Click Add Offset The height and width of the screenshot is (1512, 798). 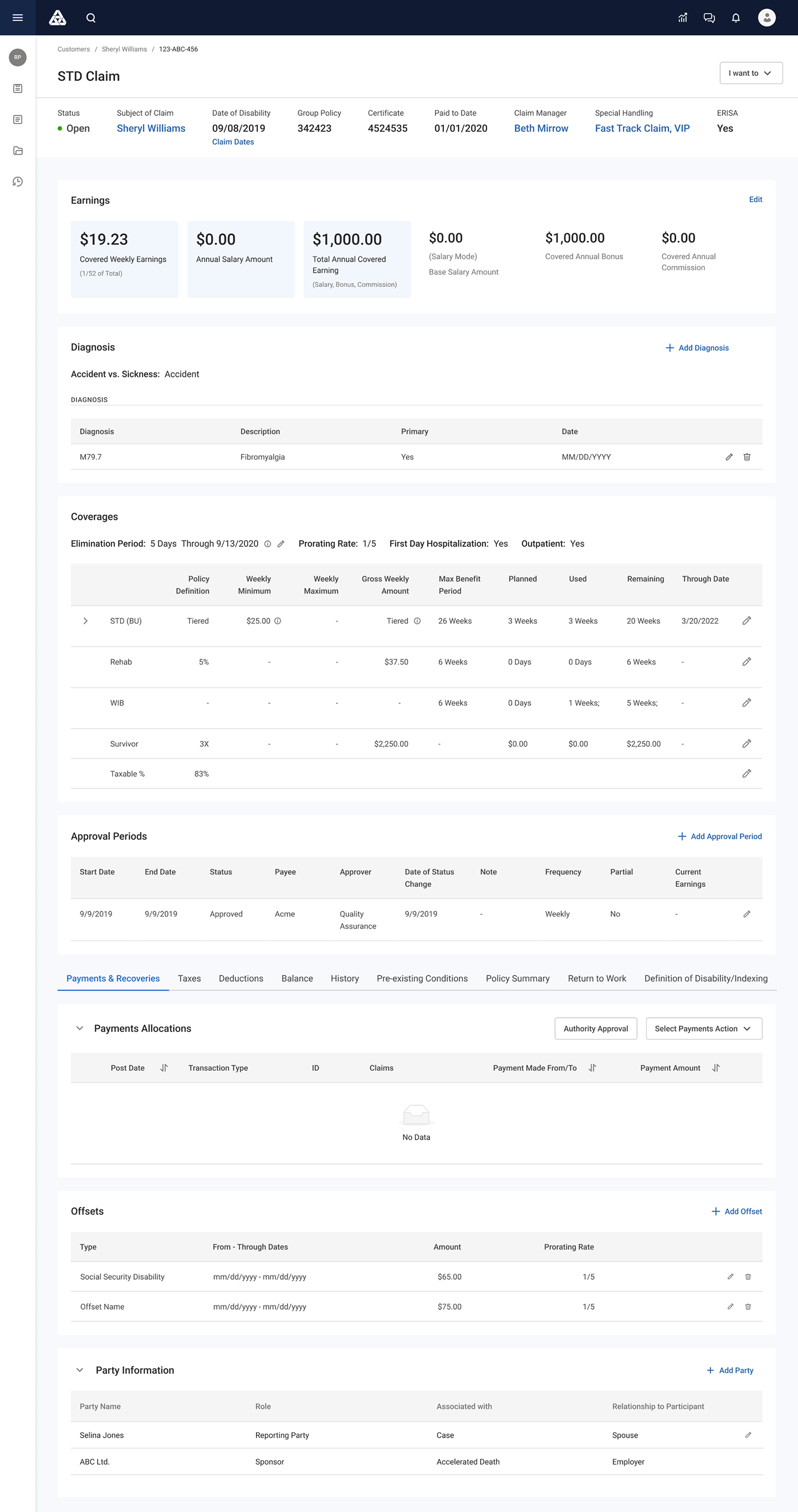(736, 1212)
